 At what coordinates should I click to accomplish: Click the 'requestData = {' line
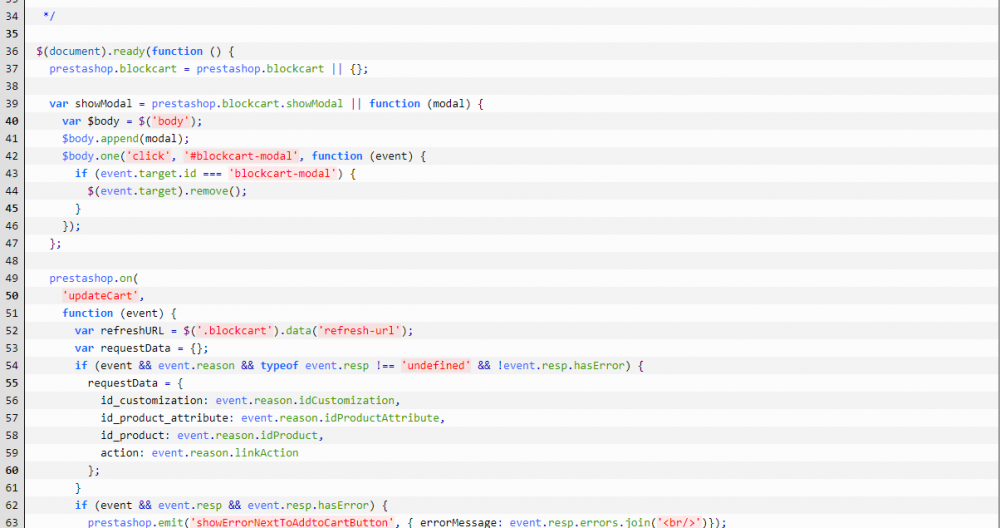135,383
